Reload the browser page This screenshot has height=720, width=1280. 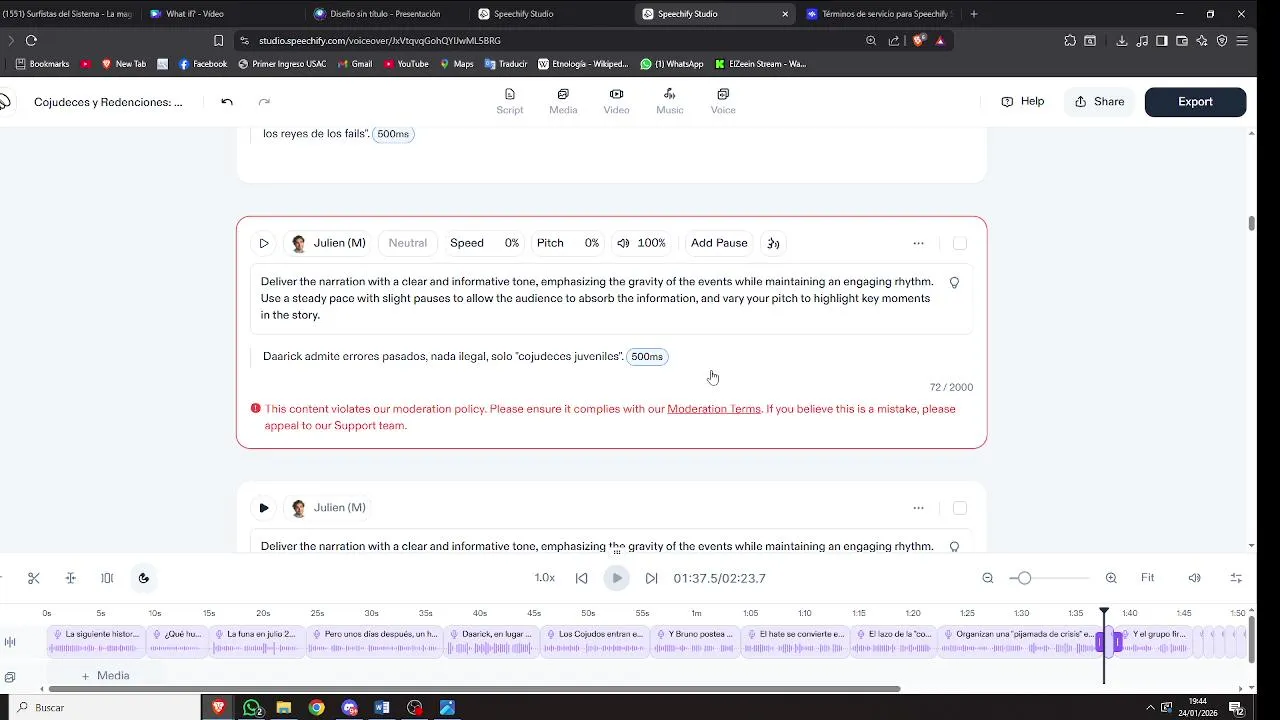(31, 40)
